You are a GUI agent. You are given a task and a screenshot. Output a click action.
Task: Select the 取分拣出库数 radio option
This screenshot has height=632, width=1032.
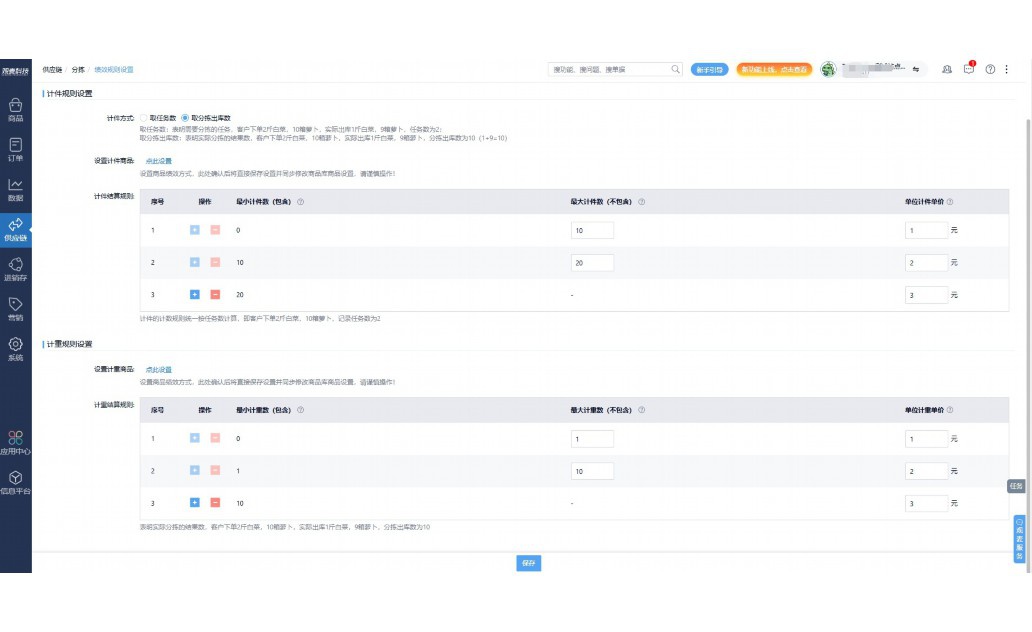coord(185,118)
